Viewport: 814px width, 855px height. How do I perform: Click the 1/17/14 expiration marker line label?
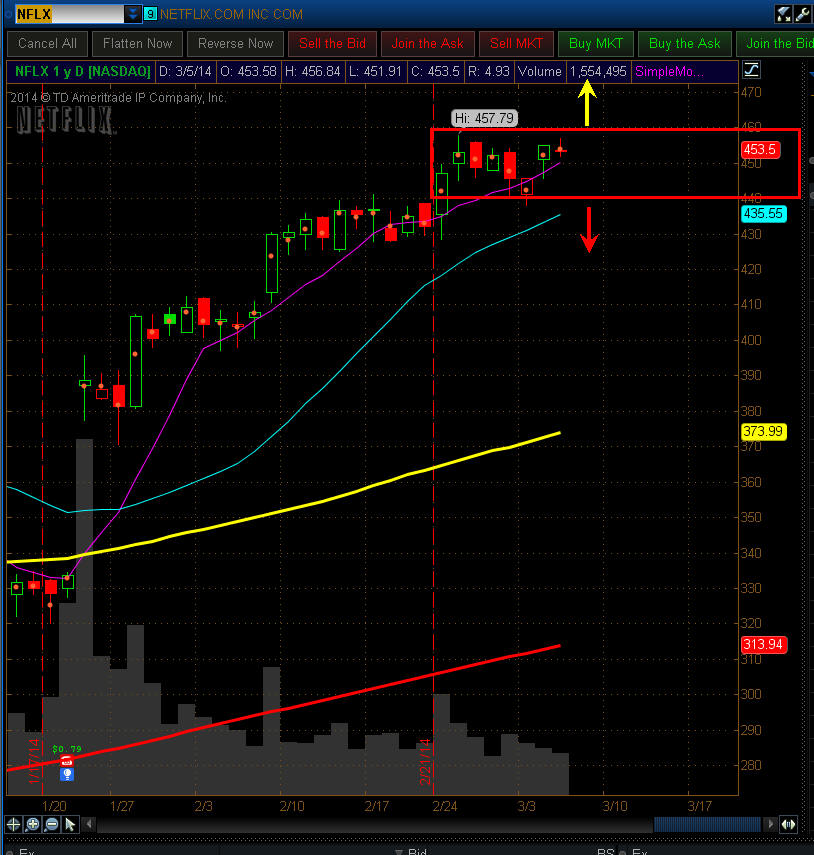(x=35, y=761)
